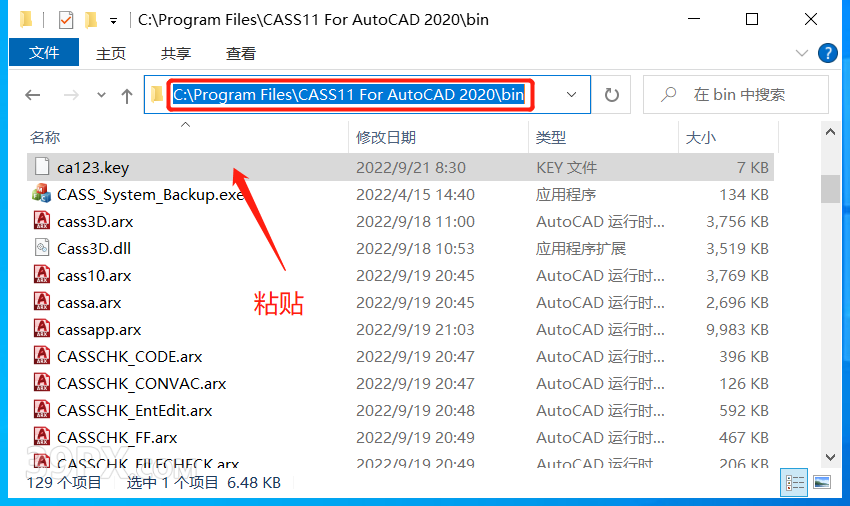
Task: Click the 在 bin 中搜索 search box
Action: pos(736,95)
